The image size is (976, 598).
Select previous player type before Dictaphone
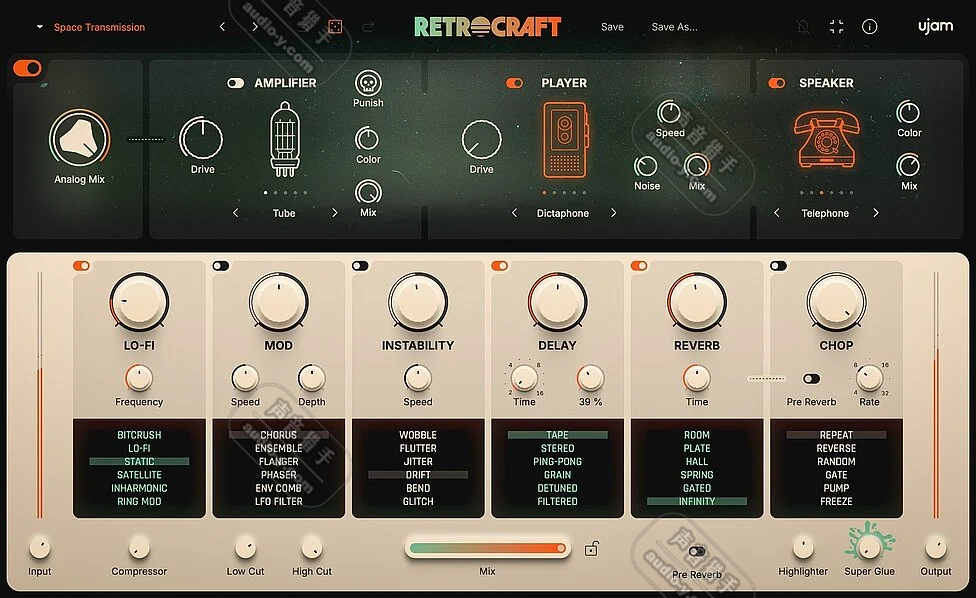click(x=514, y=213)
